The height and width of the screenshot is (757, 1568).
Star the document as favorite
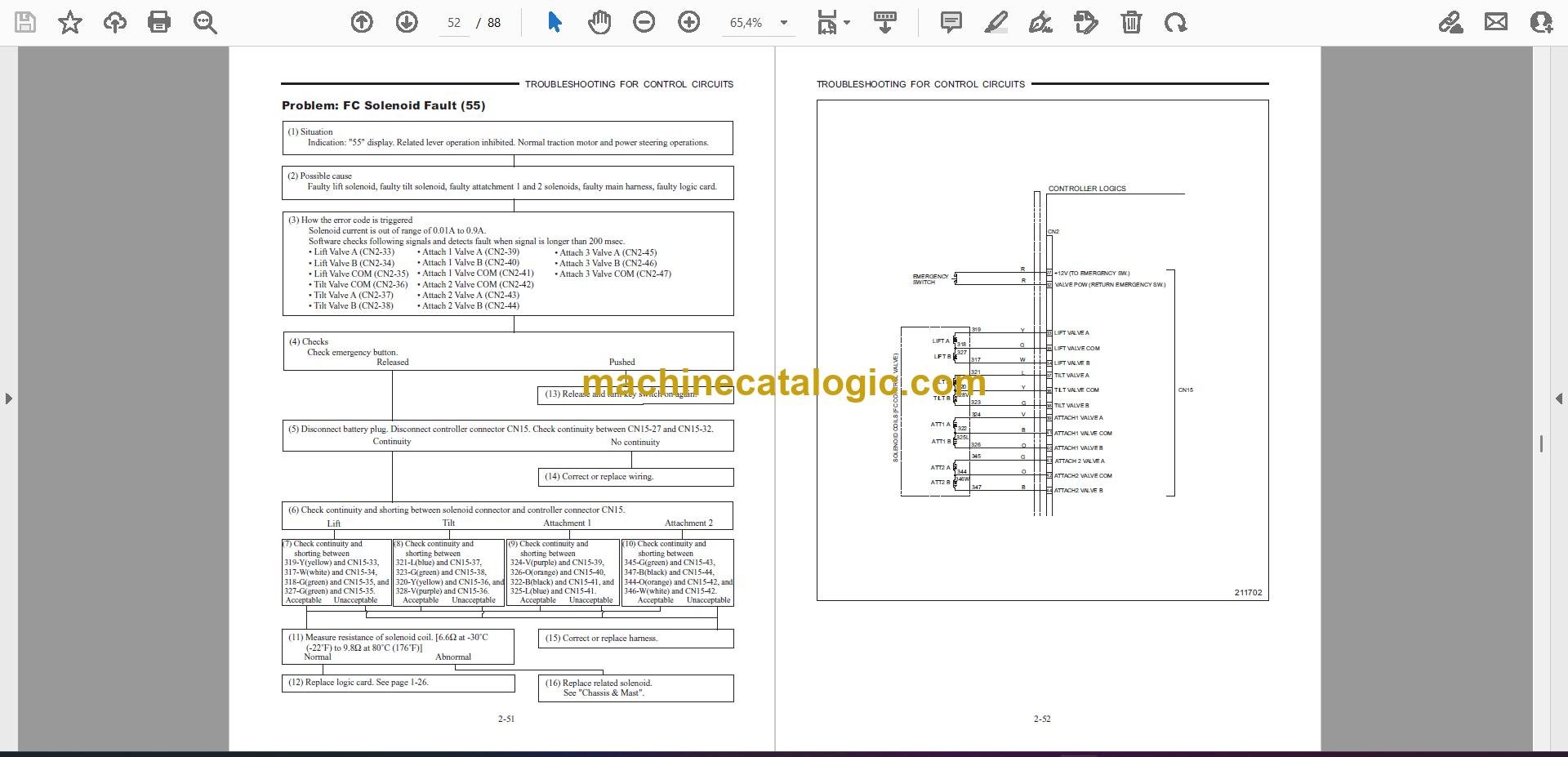(x=70, y=22)
